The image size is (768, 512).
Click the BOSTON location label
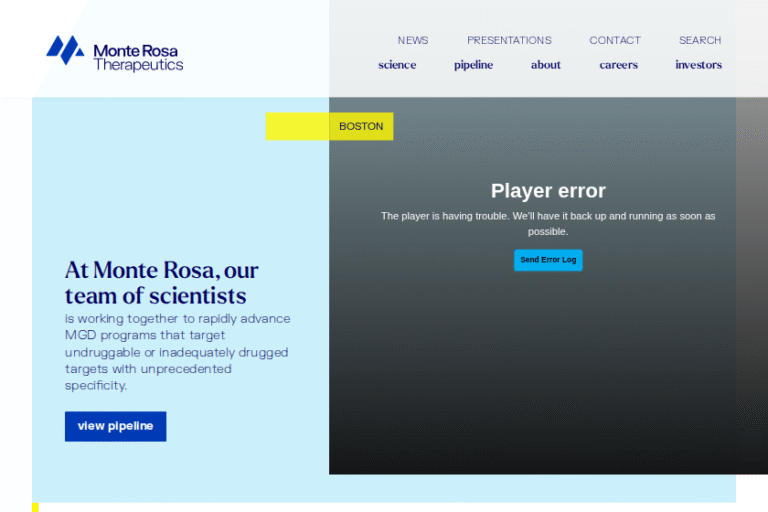tap(361, 127)
